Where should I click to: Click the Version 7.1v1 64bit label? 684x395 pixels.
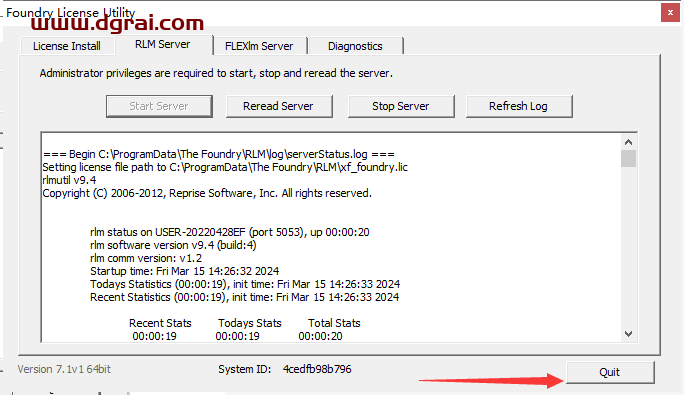click(x=64, y=369)
